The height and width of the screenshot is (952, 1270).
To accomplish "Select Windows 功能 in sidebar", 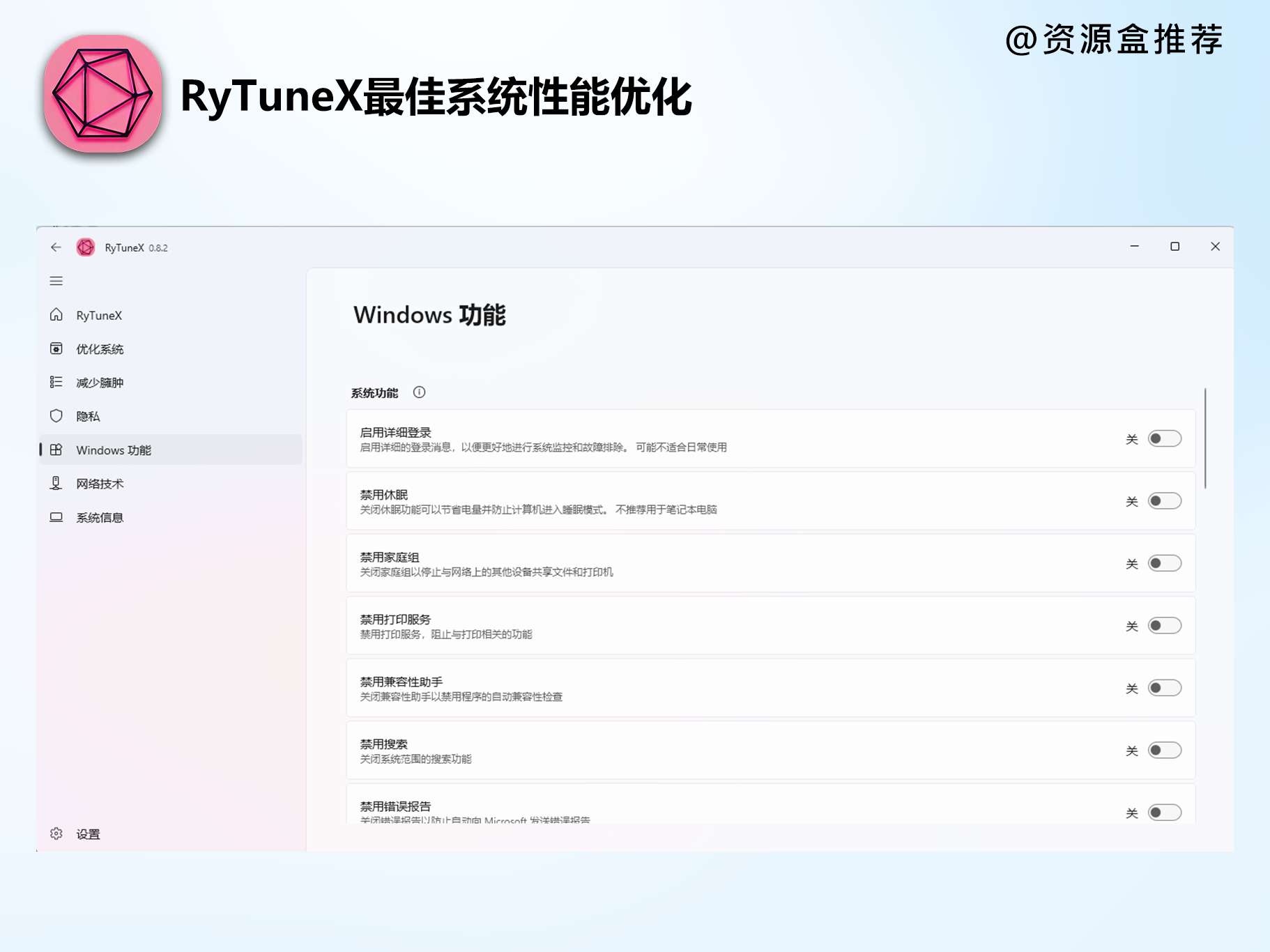I will click(171, 450).
